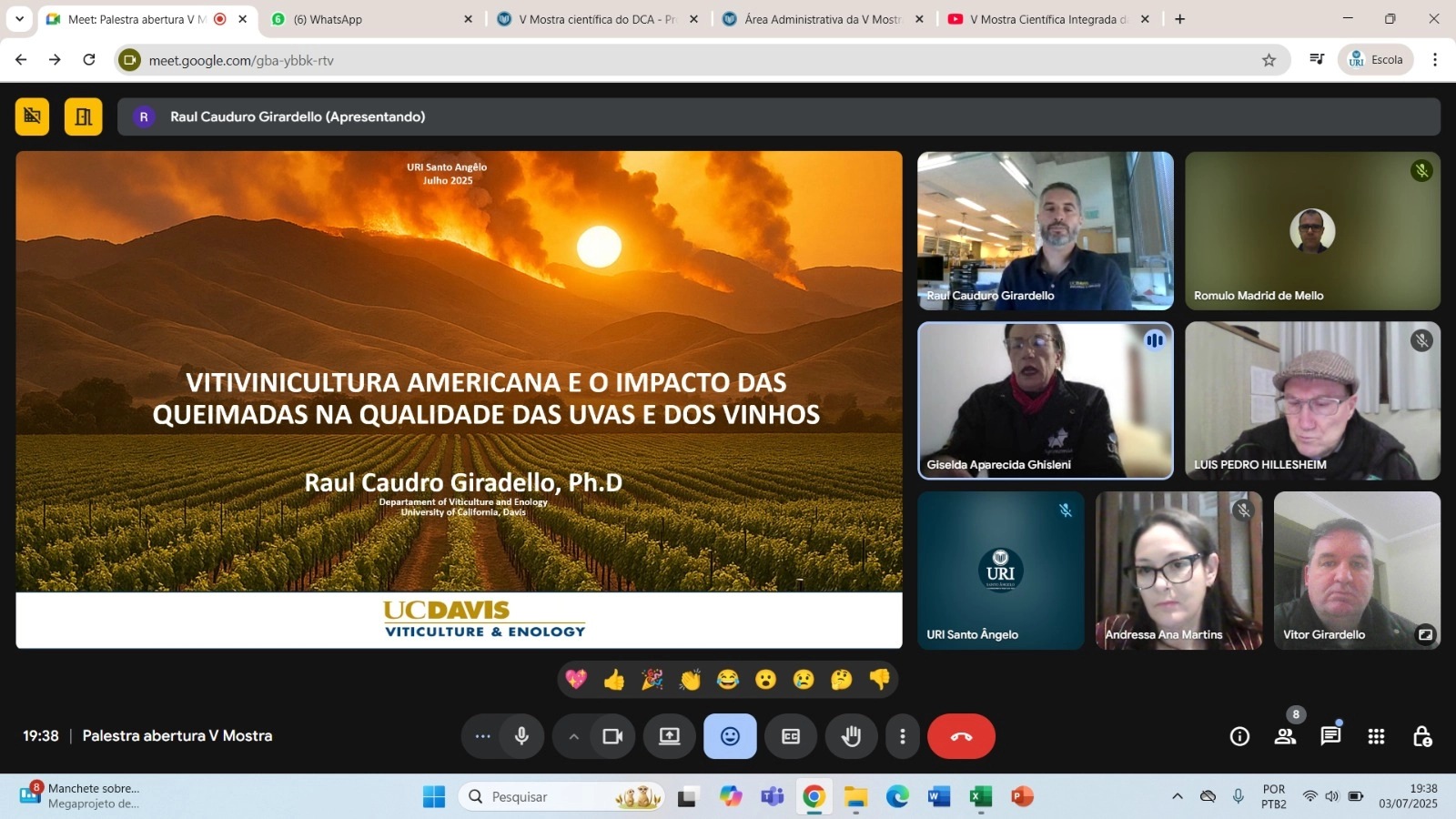Open host controls lock icon
This screenshot has width=1456, height=819.
click(1421, 736)
